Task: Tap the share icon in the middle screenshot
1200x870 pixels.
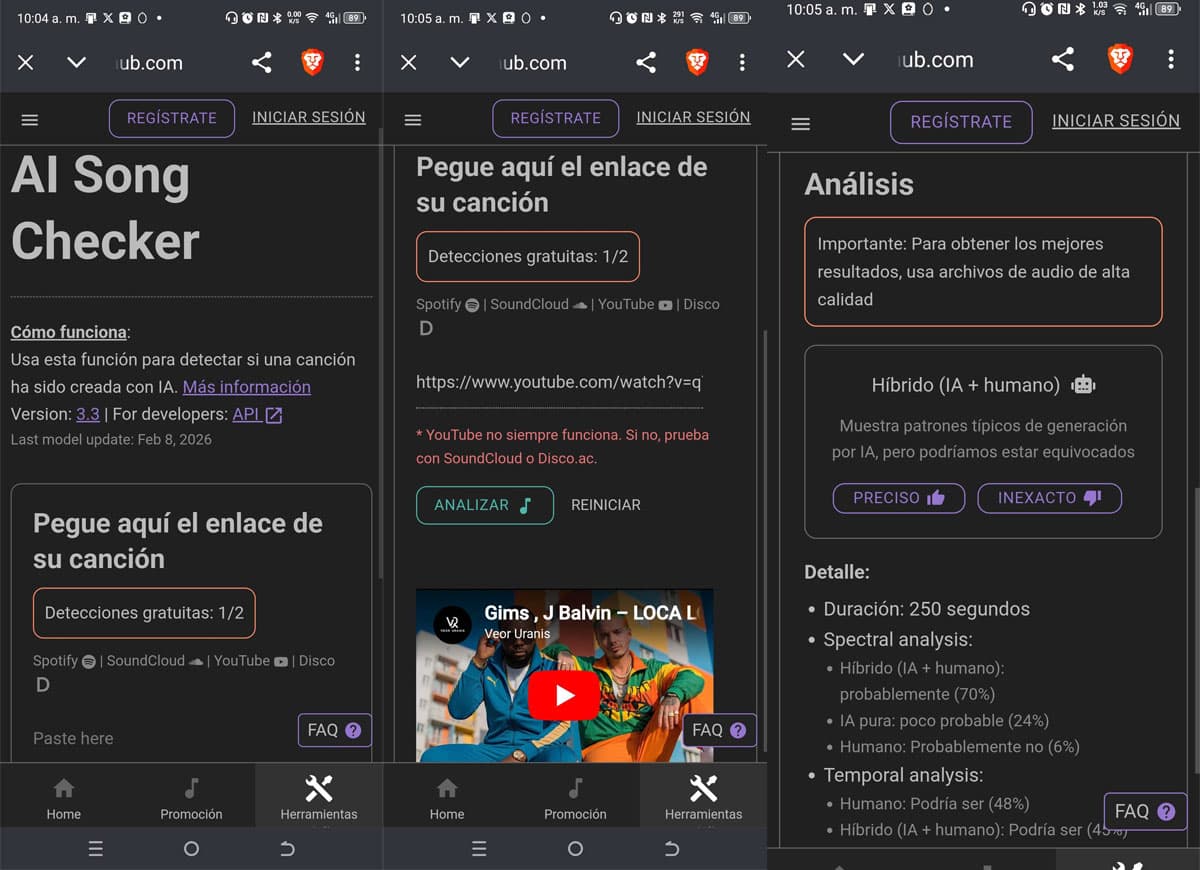Action: click(x=646, y=63)
